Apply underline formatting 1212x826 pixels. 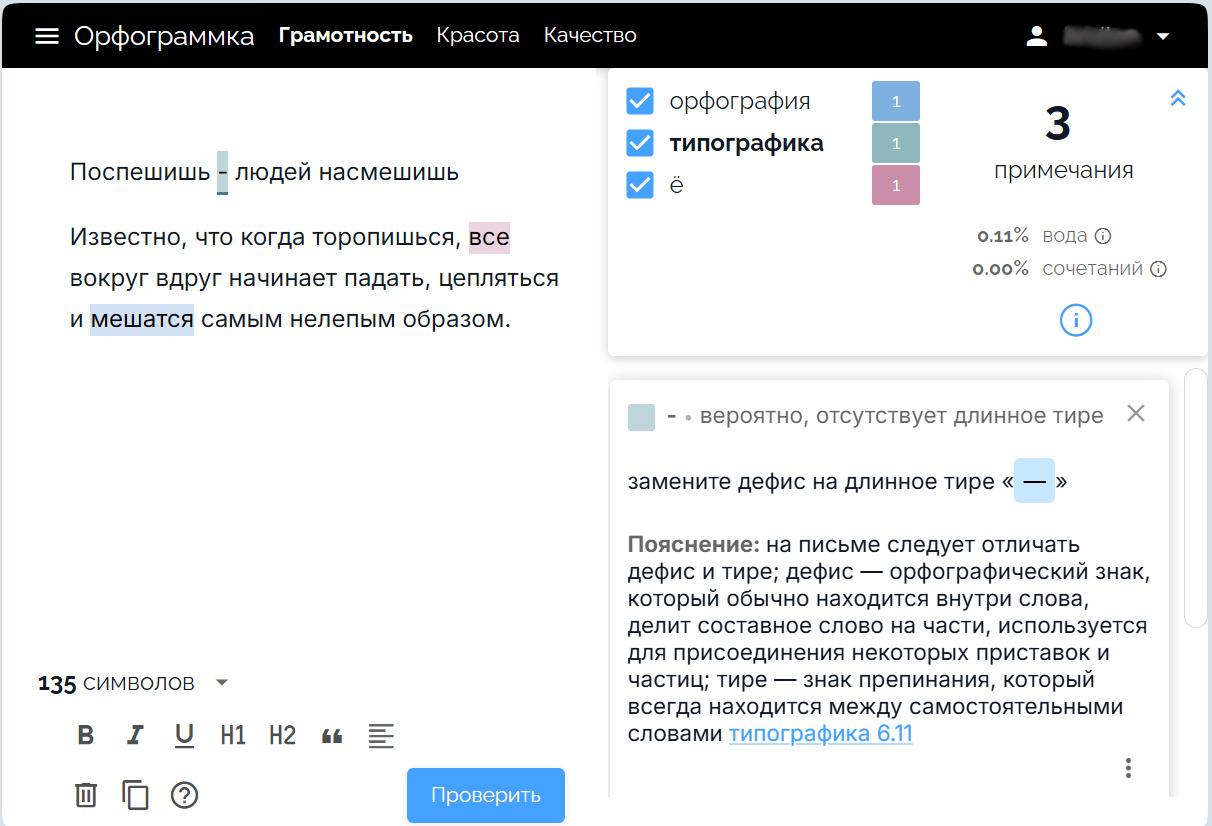[184, 735]
